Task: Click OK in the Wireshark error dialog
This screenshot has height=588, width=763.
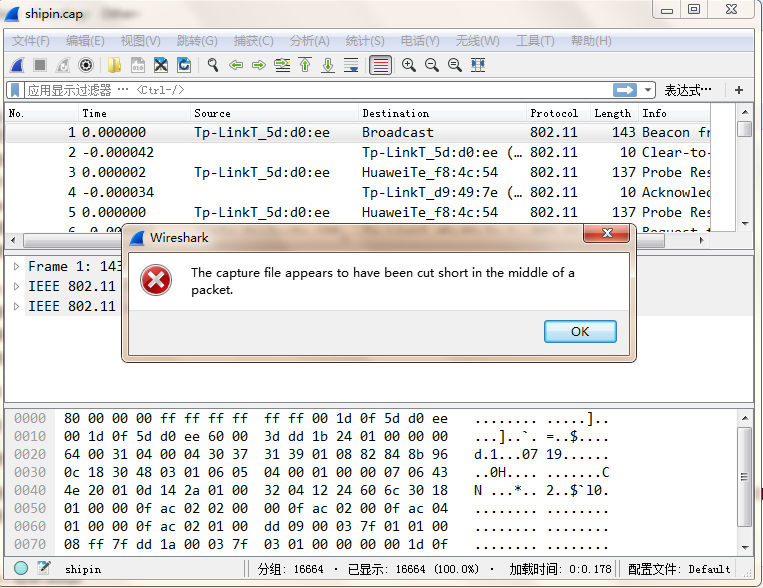Action: tap(580, 331)
